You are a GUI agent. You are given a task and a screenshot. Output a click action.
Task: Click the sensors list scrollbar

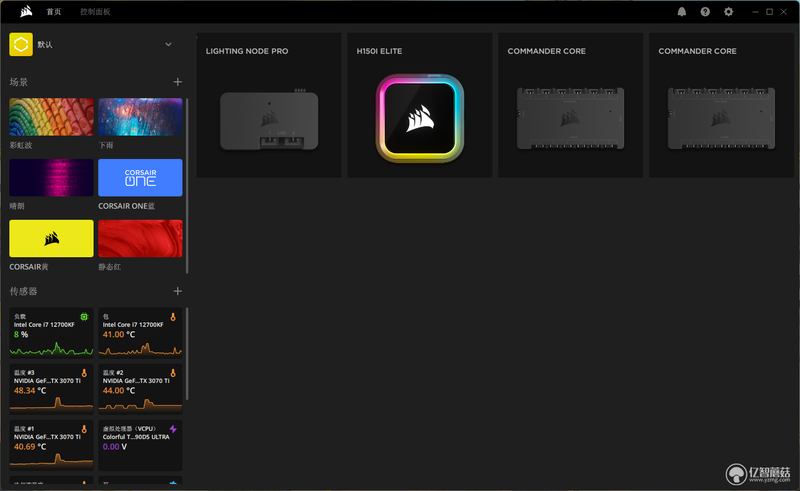(x=187, y=354)
